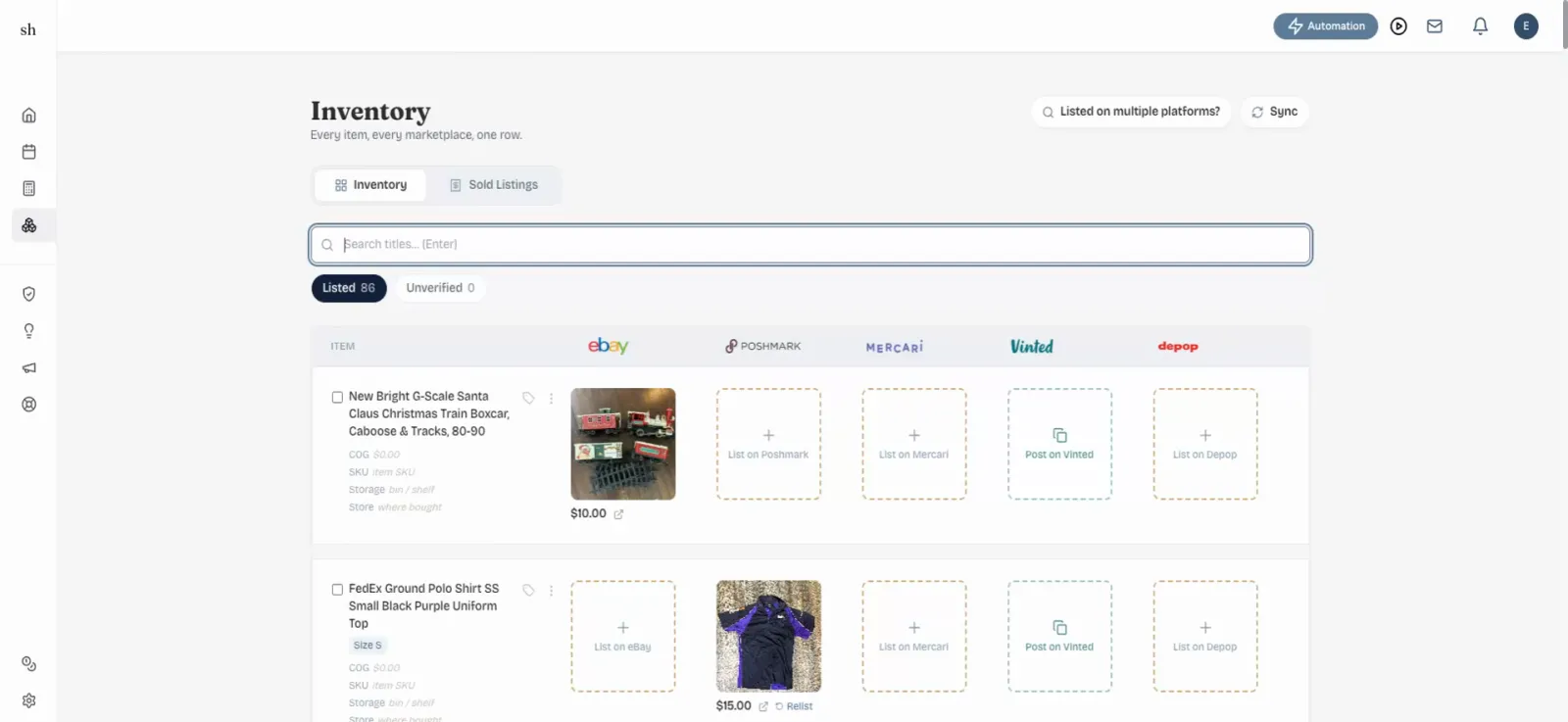Open three-dot menu on FedEx Polo row

point(551,590)
